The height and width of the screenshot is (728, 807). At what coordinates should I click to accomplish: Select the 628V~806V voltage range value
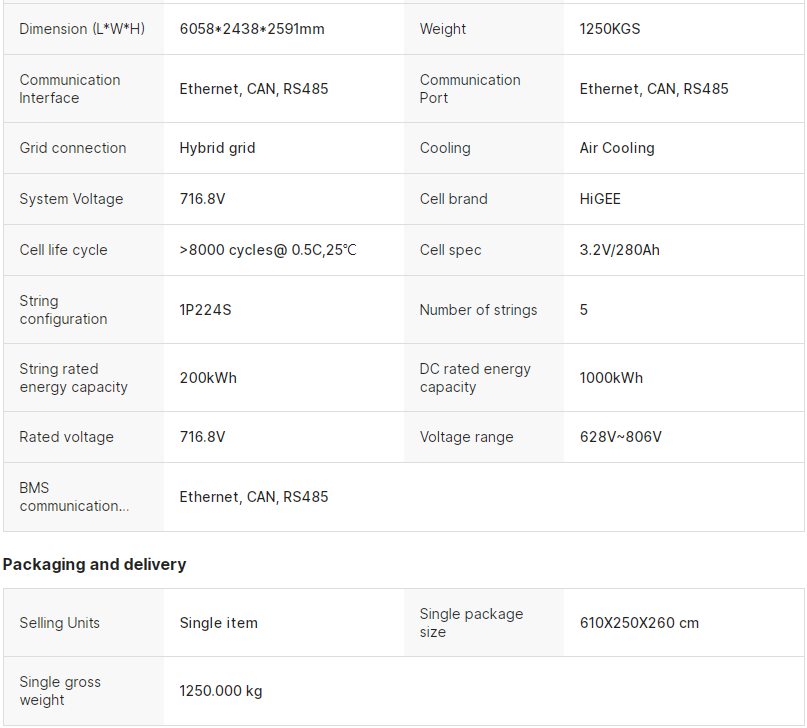pyautogui.click(x=620, y=437)
